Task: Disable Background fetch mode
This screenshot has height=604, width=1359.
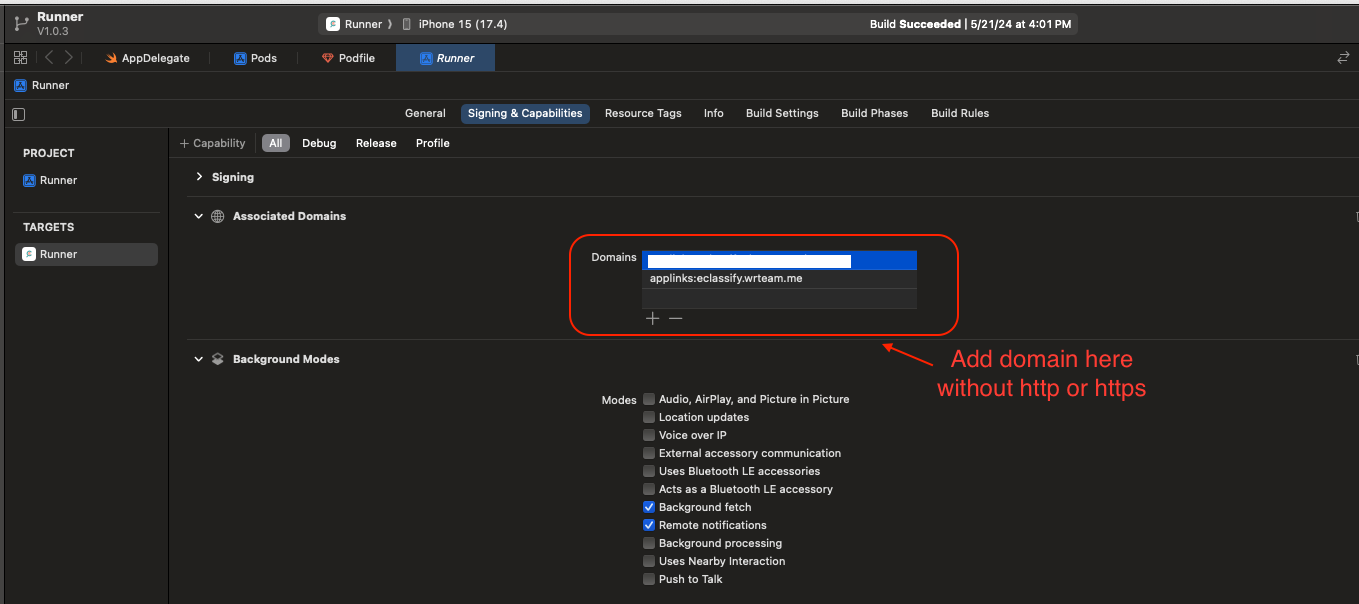Action: coord(648,507)
